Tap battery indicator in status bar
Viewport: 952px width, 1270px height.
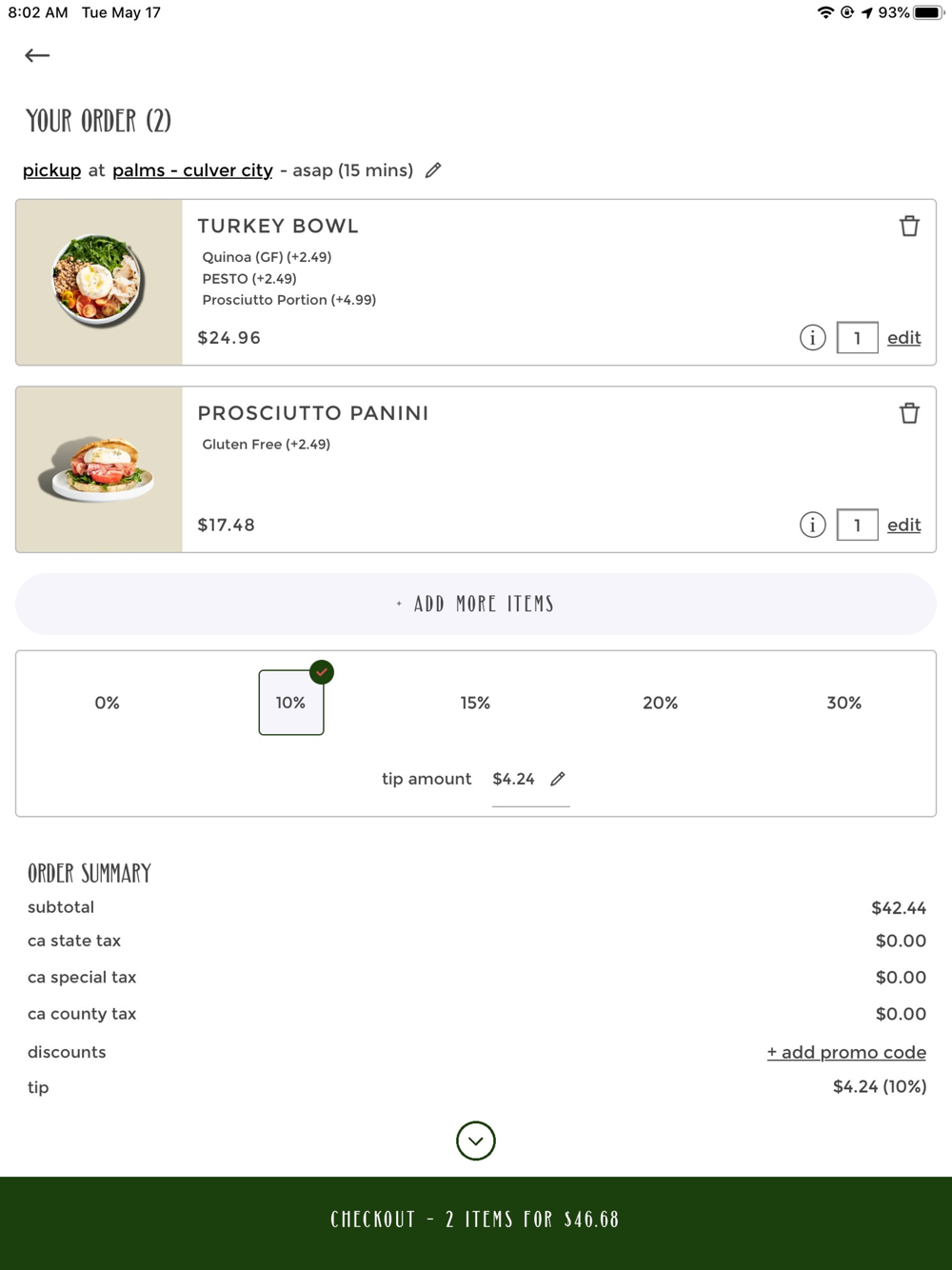pyautogui.click(x=927, y=12)
